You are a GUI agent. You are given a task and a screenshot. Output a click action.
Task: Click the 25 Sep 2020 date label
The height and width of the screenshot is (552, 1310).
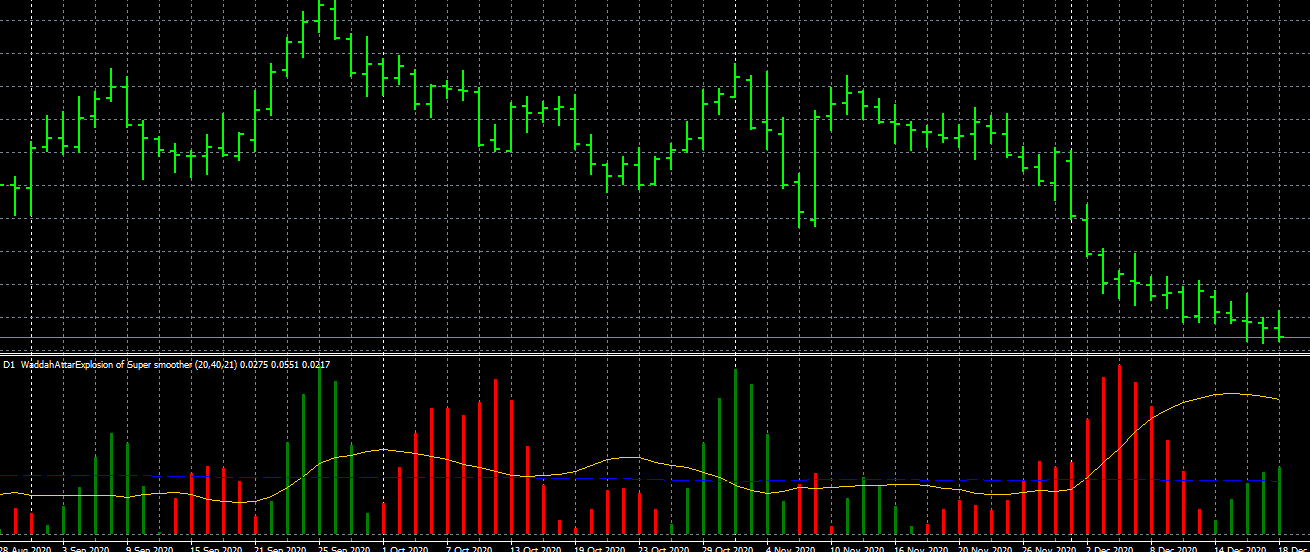[x=344, y=548]
